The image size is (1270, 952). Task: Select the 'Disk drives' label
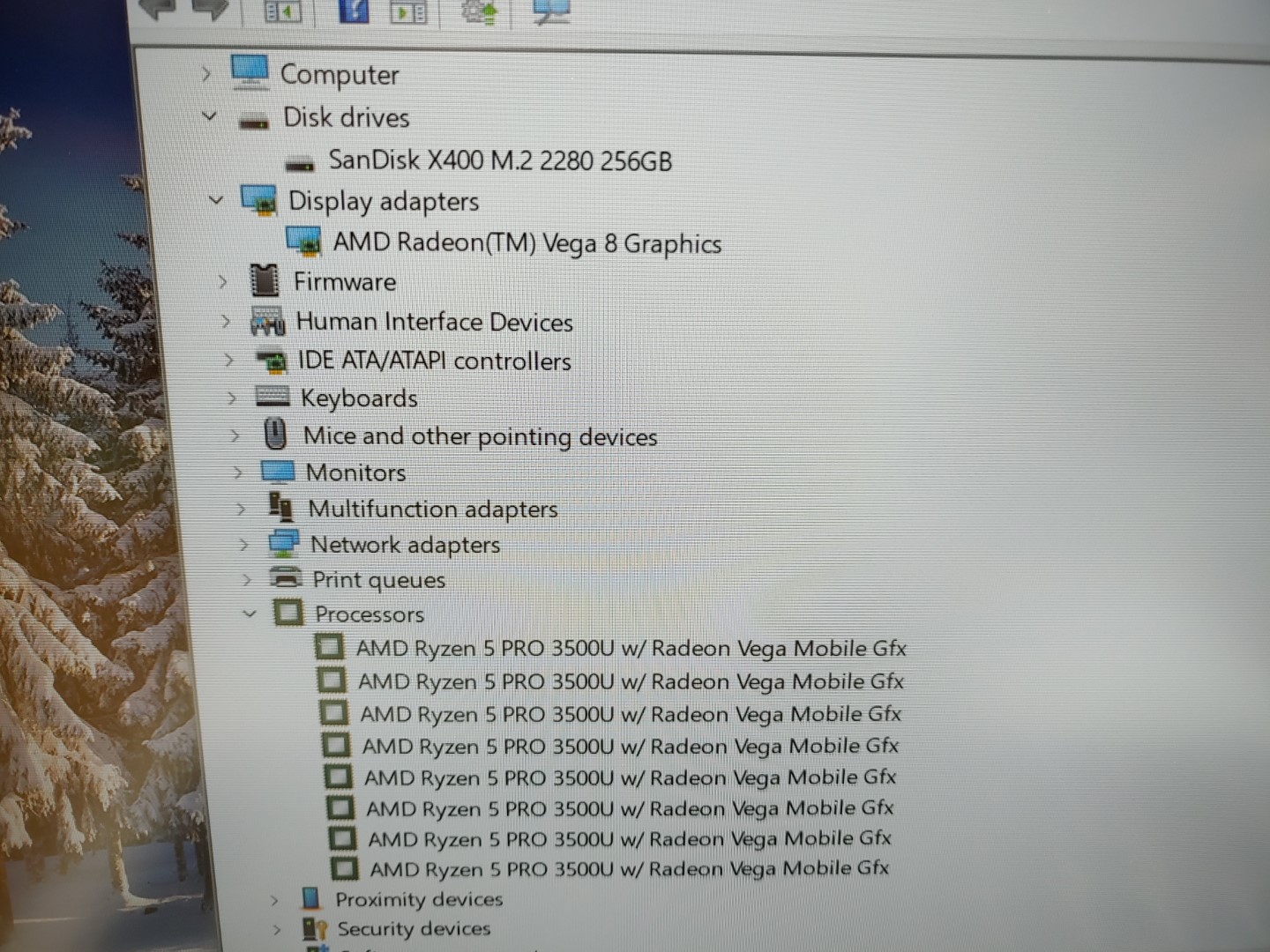coord(346,117)
